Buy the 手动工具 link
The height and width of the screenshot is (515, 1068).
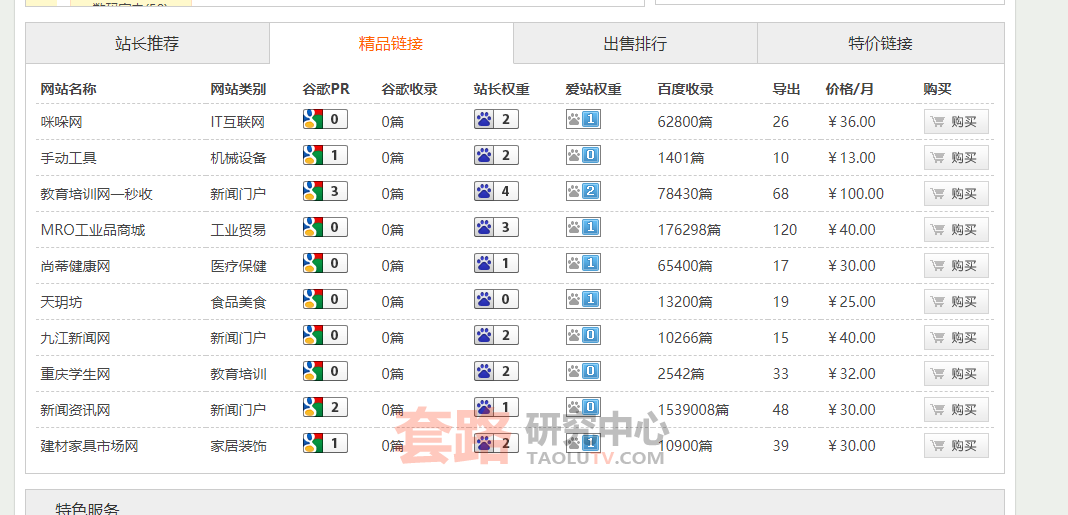[956, 158]
